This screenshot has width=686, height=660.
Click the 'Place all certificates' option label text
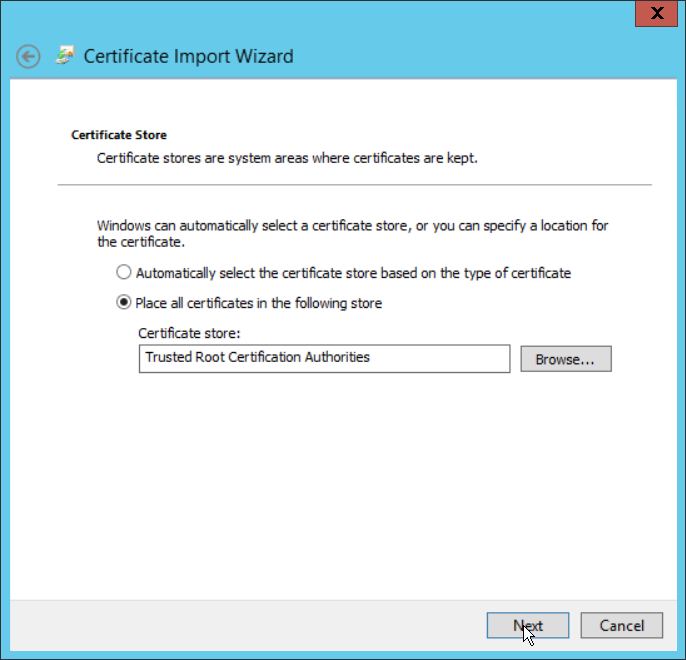coord(259,302)
